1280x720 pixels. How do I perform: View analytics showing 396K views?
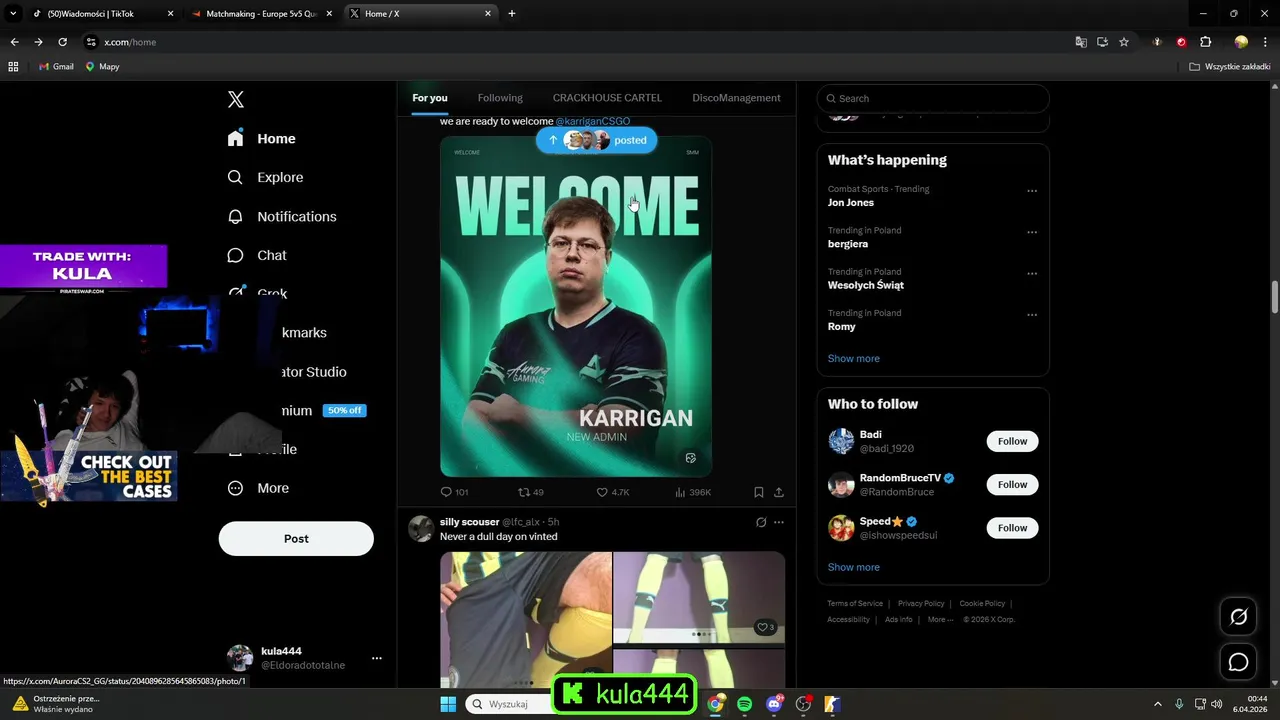[x=693, y=492]
